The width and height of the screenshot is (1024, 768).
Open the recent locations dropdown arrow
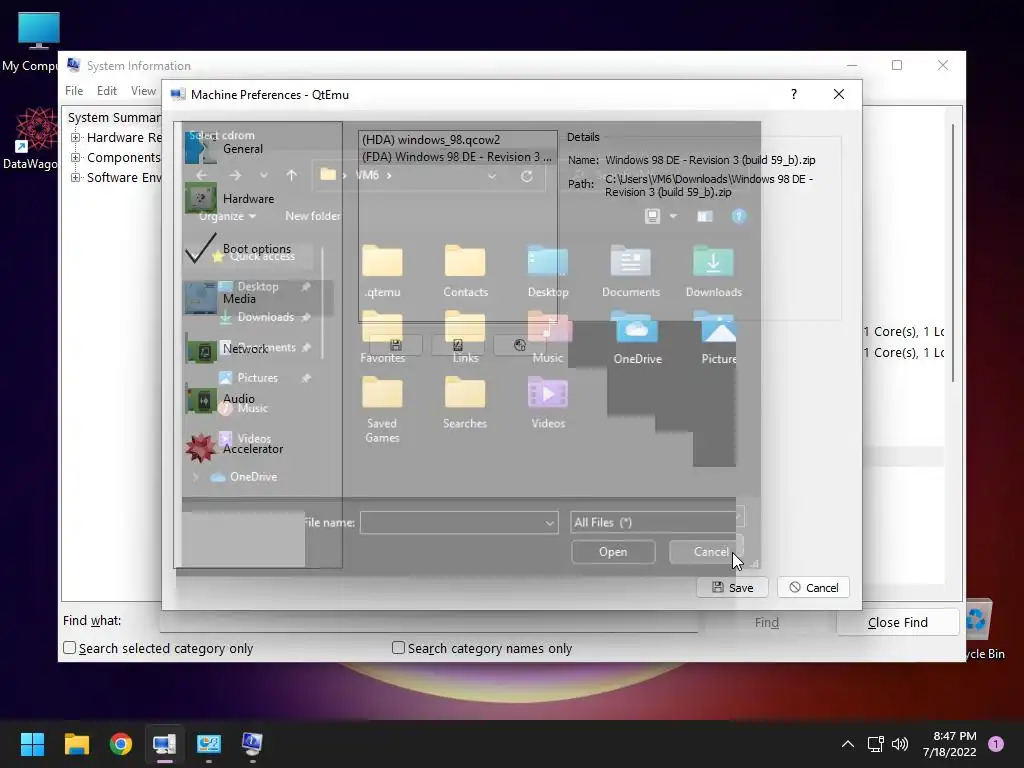[x=264, y=175]
